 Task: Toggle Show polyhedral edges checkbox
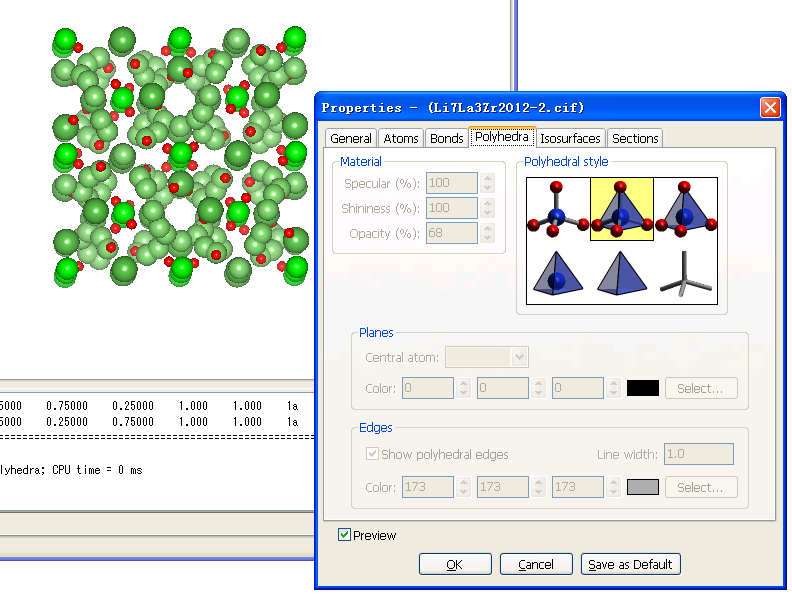coord(373,454)
